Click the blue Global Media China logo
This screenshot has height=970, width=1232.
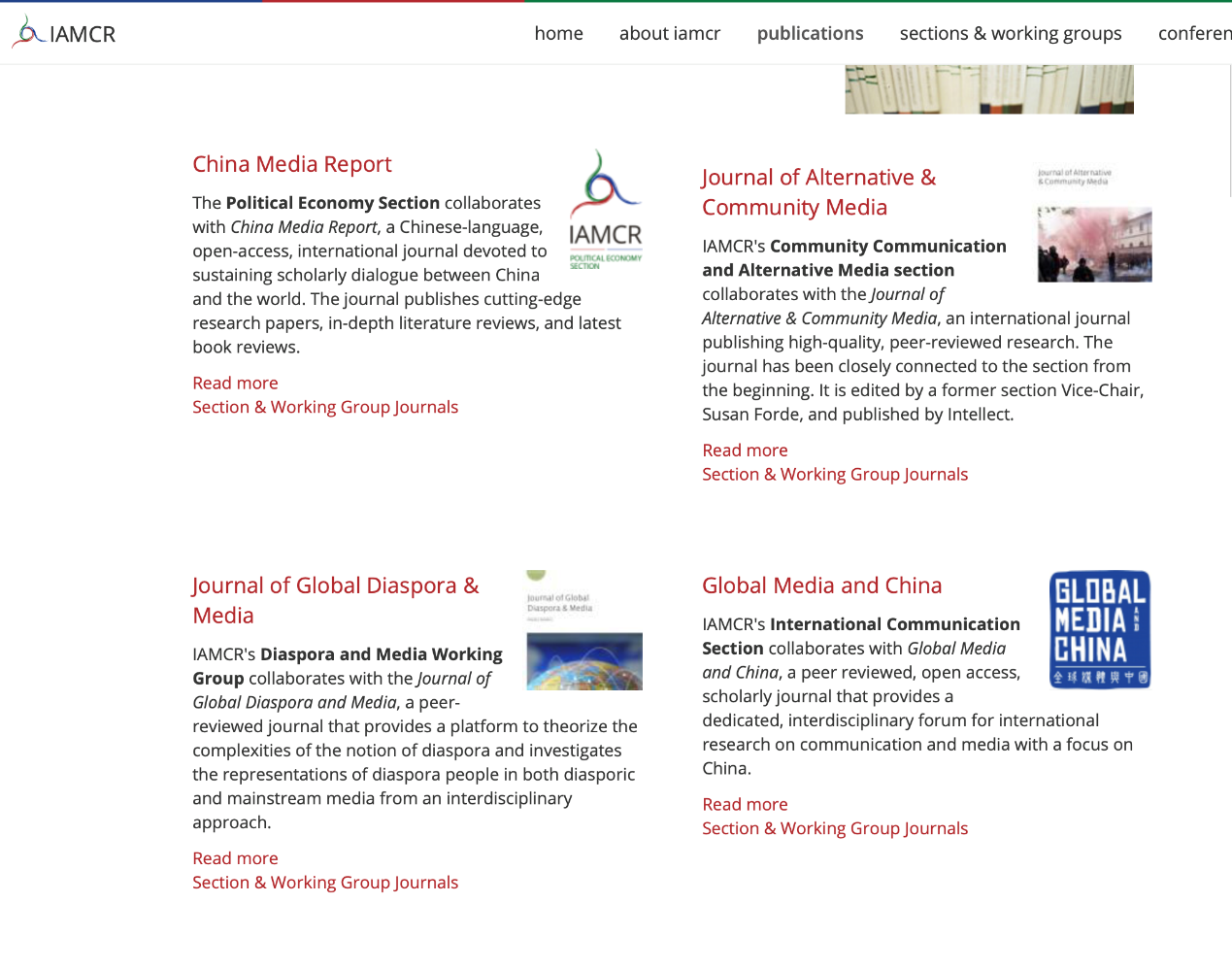1099,629
